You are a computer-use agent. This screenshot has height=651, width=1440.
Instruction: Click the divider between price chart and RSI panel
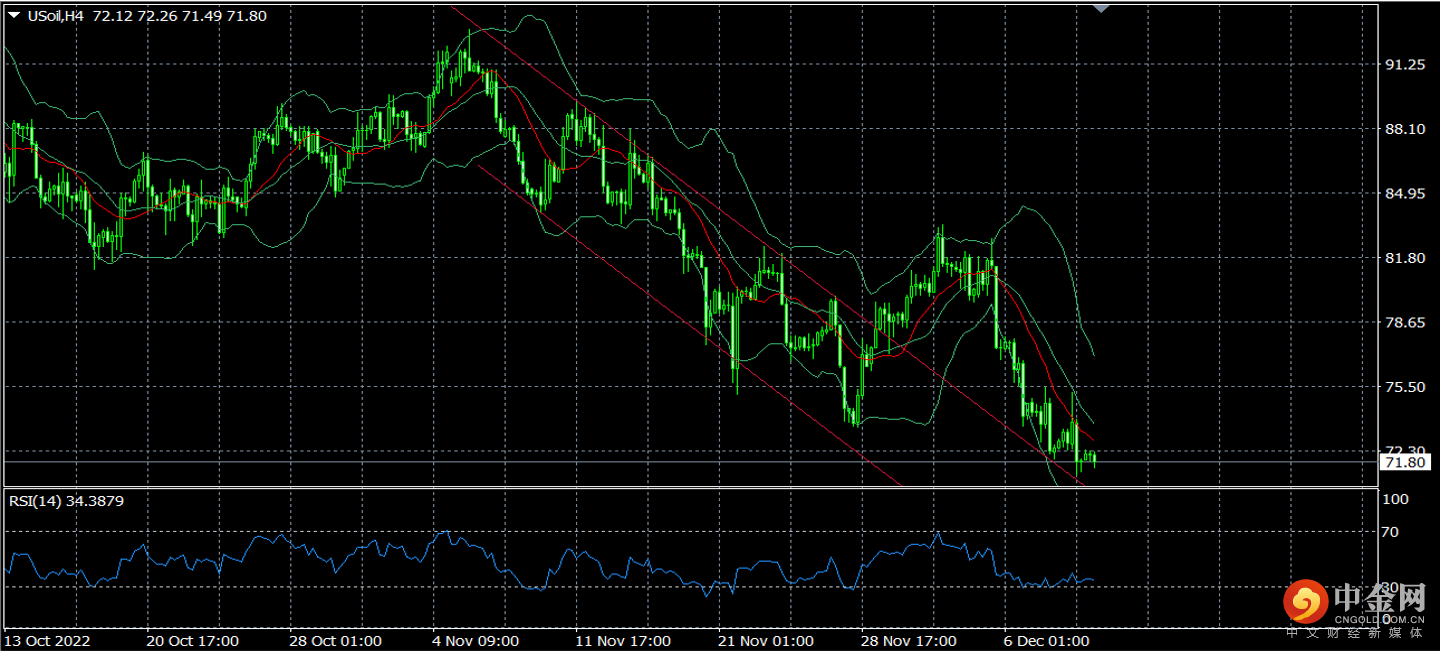[x=690, y=488]
